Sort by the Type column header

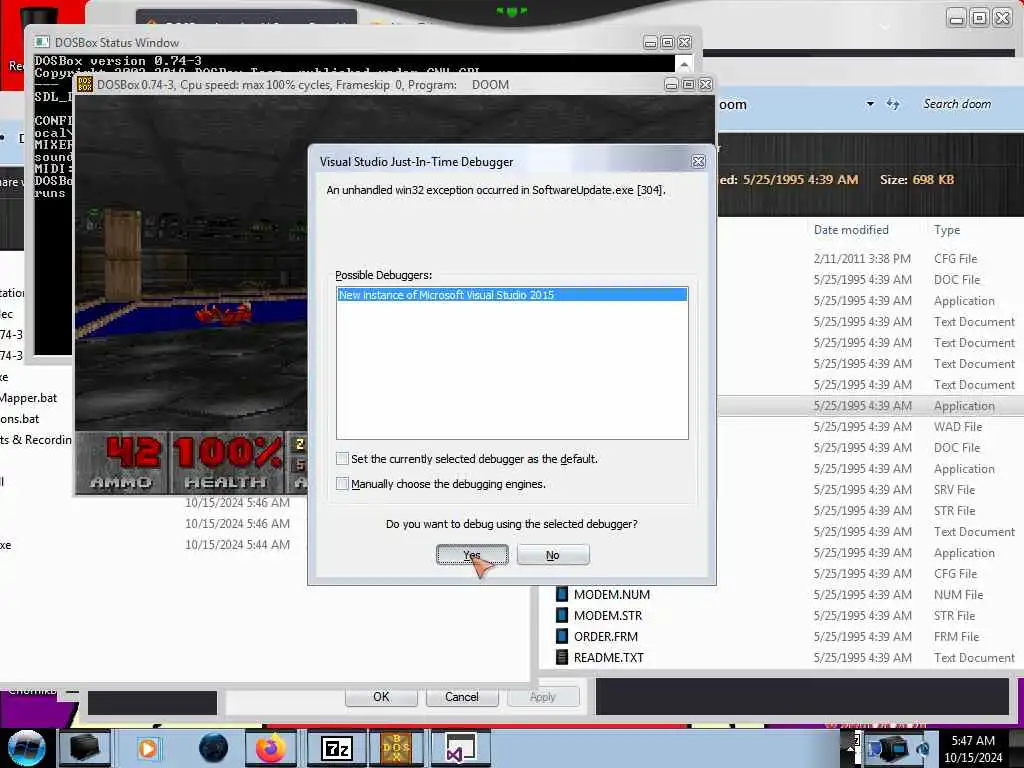tap(947, 230)
